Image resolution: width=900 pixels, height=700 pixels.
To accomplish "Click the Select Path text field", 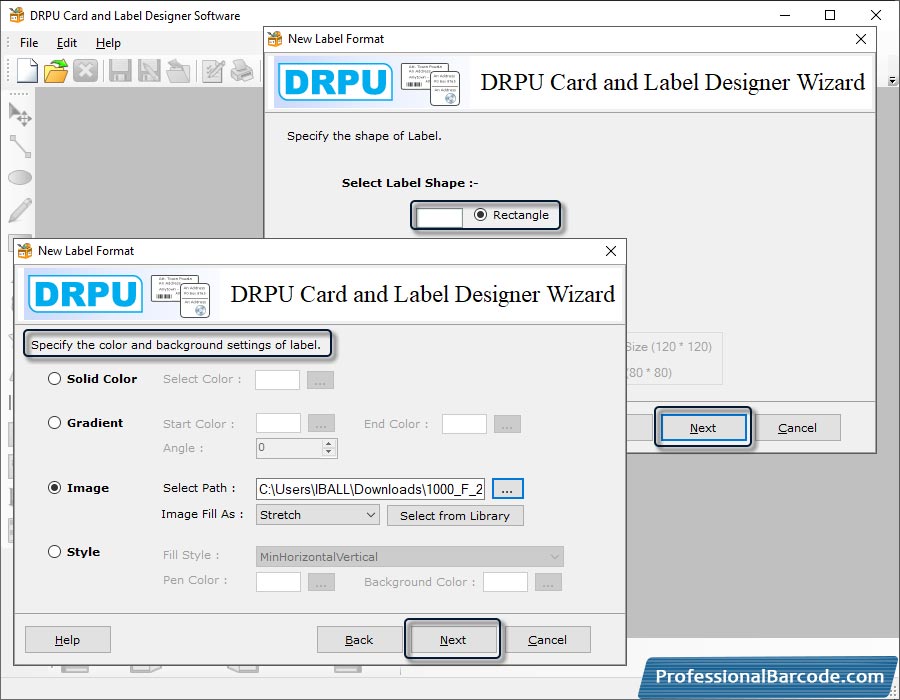I will click(370, 489).
